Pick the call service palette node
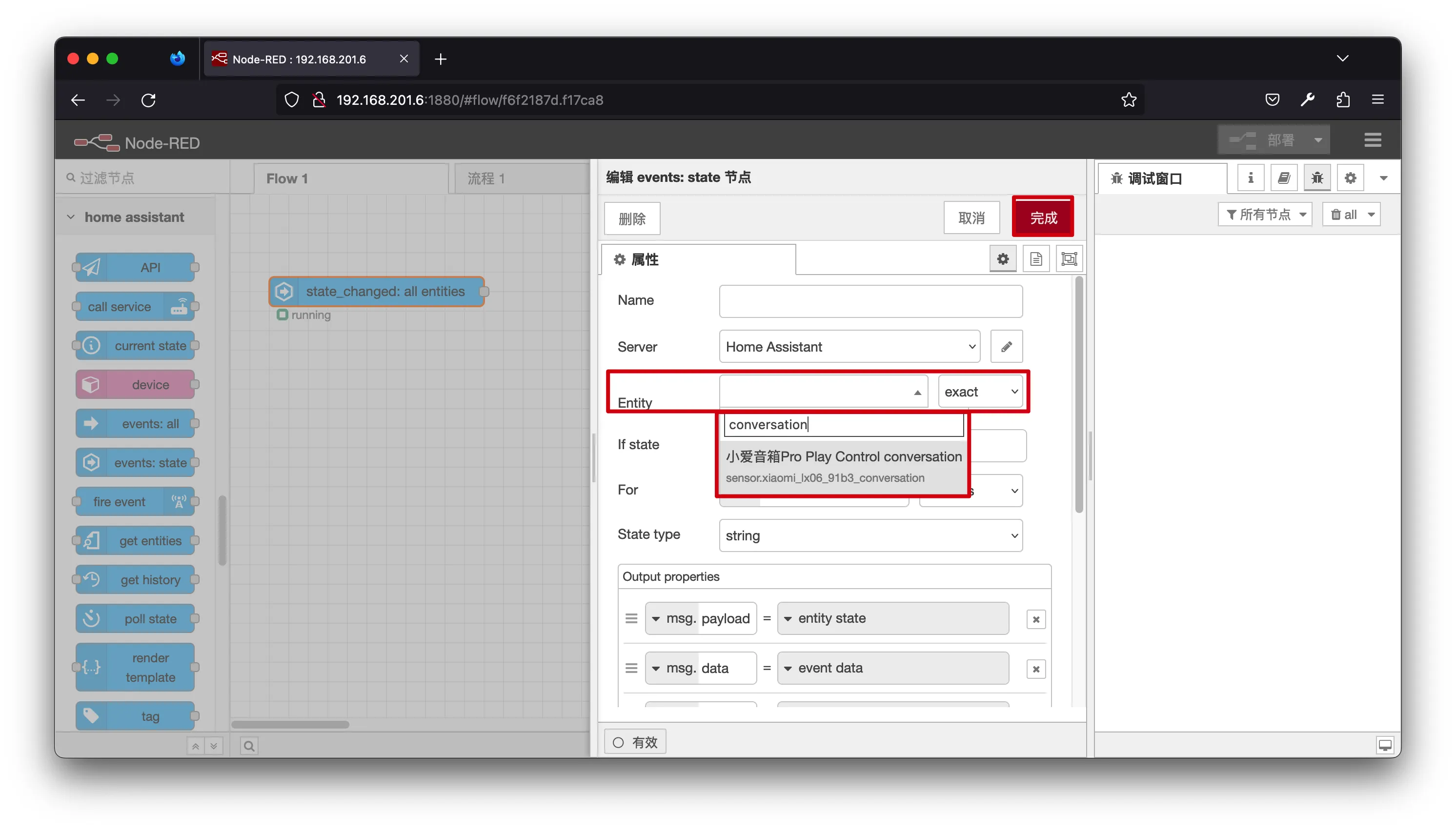 coord(135,307)
